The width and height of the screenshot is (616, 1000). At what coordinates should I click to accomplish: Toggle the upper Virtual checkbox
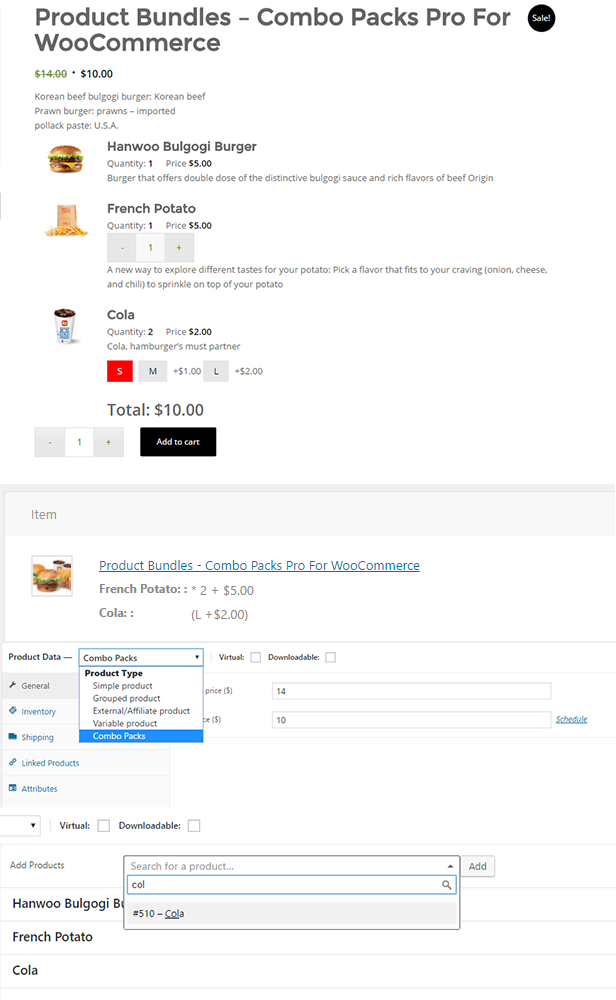256,658
